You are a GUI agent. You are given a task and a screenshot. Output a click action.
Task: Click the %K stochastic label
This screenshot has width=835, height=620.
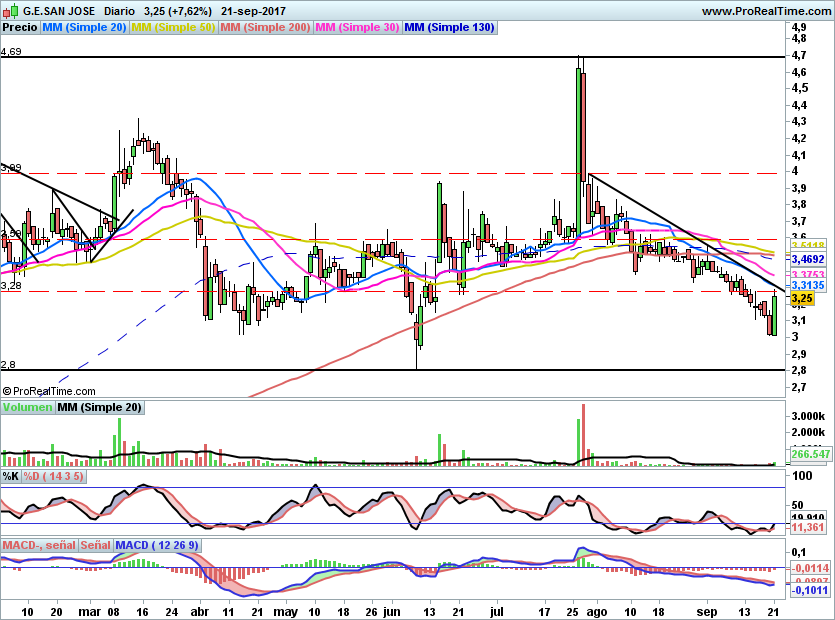[11, 477]
